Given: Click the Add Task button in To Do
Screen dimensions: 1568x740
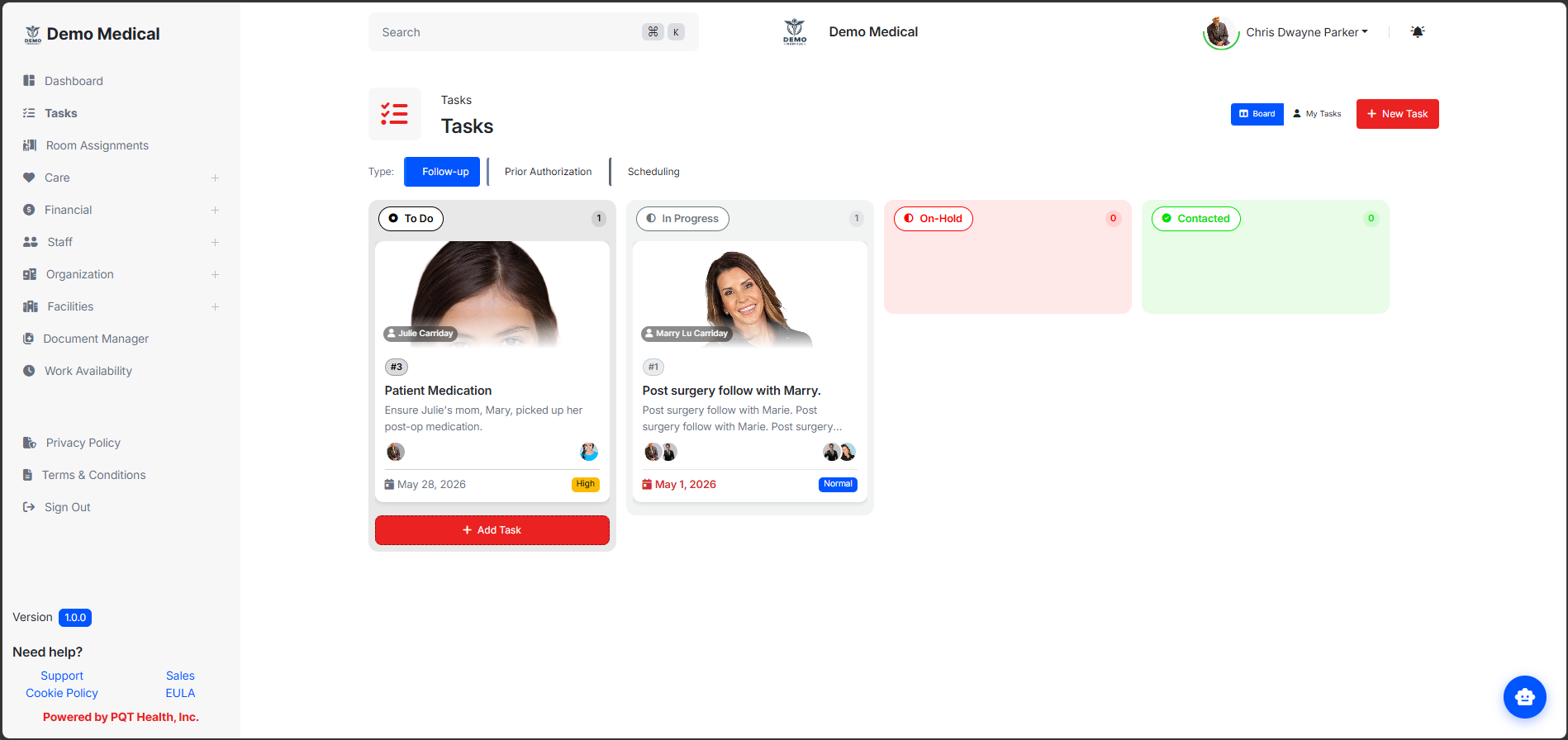Looking at the screenshot, I should pyautogui.click(x=492, y=530).
